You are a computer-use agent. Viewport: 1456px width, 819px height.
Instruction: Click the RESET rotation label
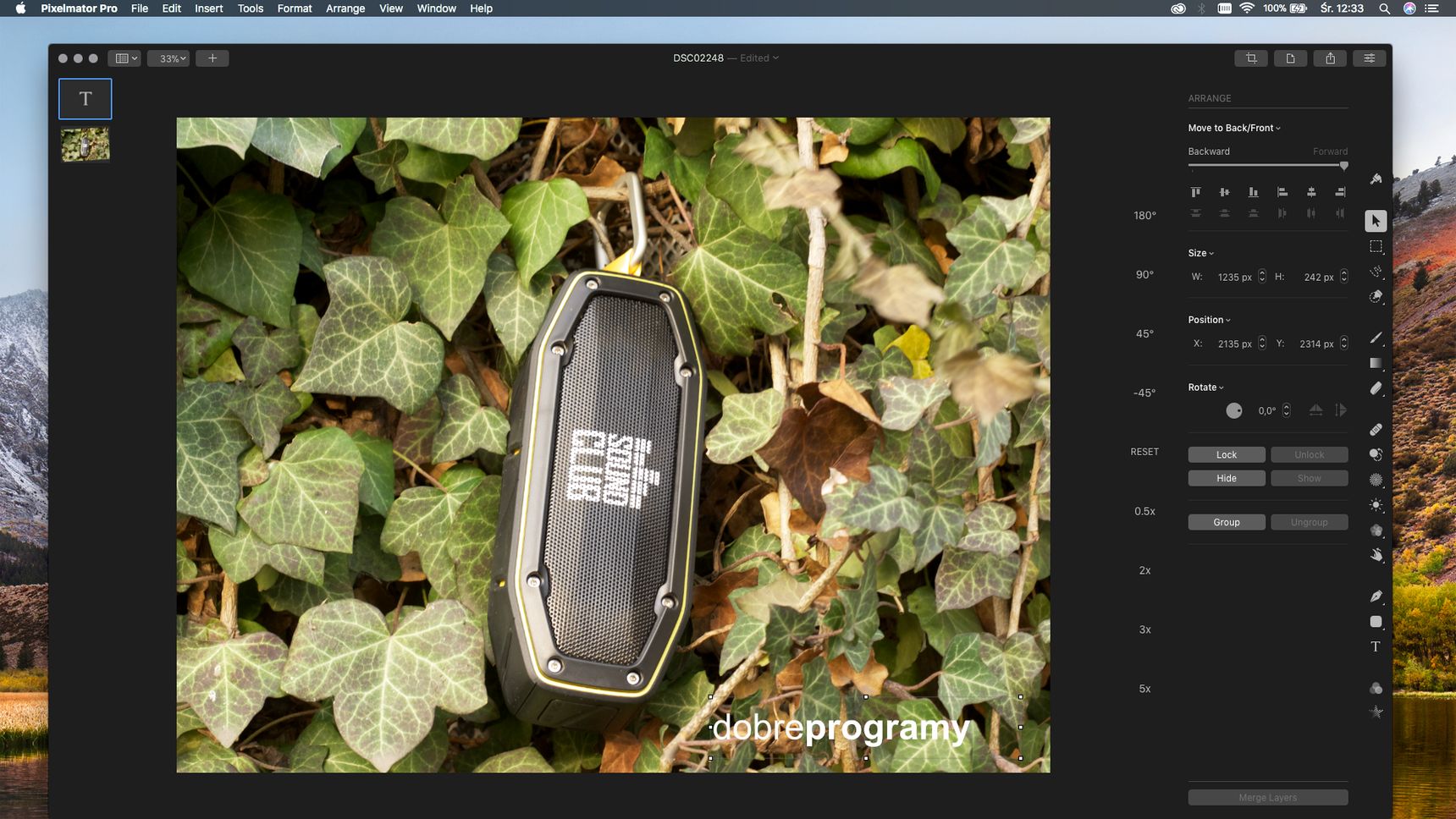point(1144,452)
